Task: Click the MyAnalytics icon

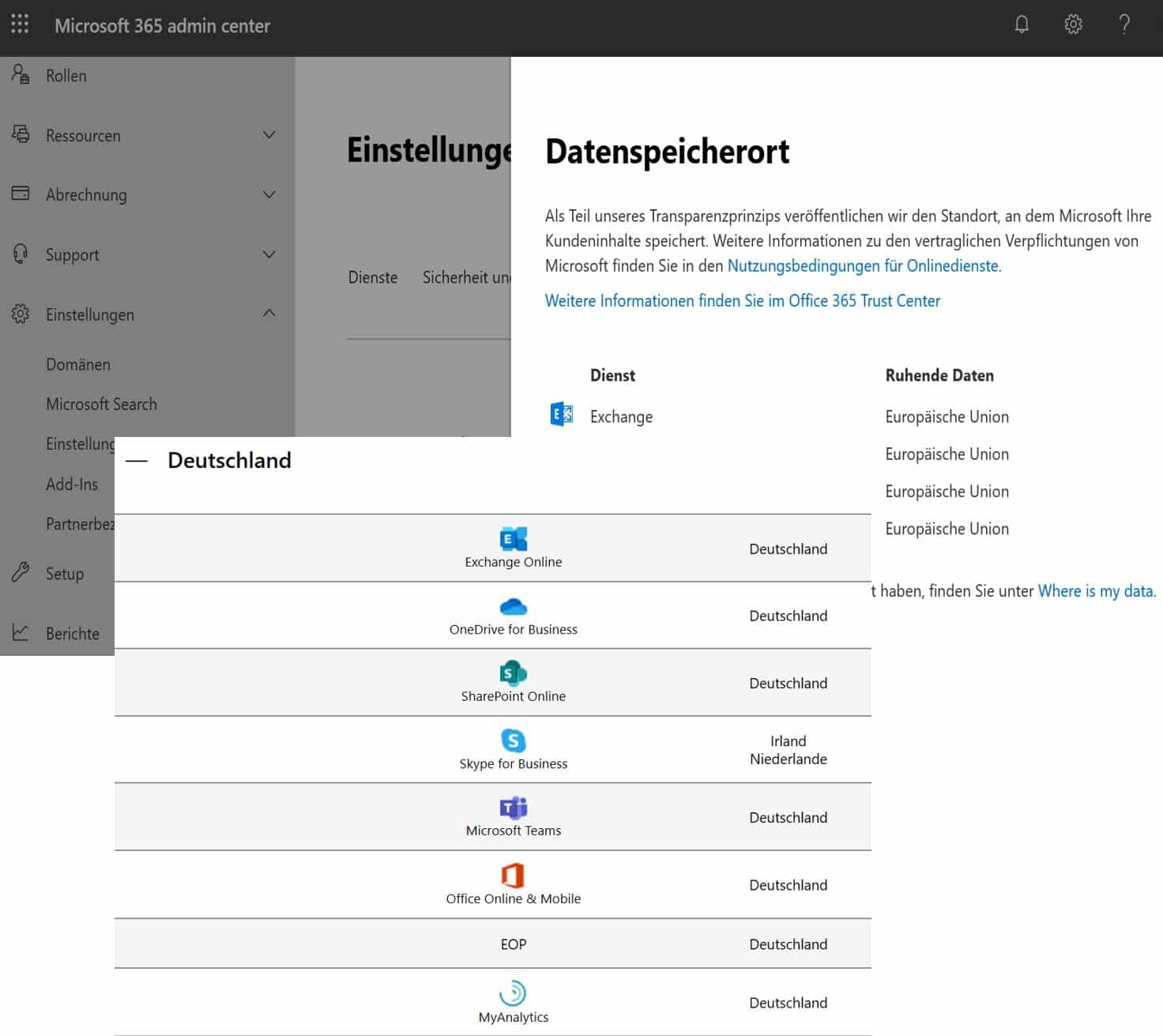Action: [x=514, y=993]
